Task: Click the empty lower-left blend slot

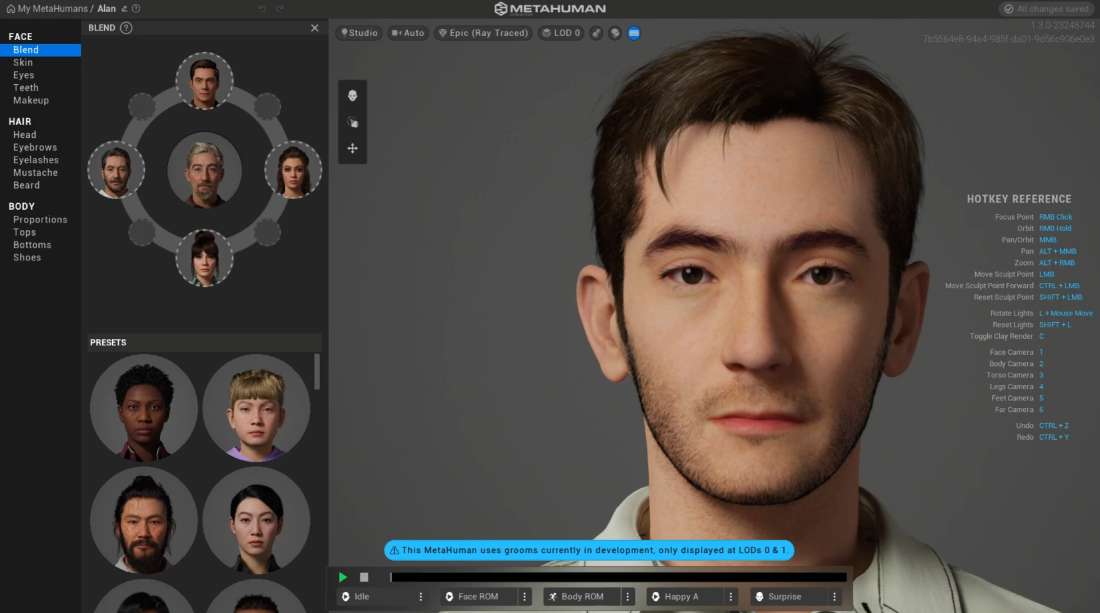Action: click(142, 232)
